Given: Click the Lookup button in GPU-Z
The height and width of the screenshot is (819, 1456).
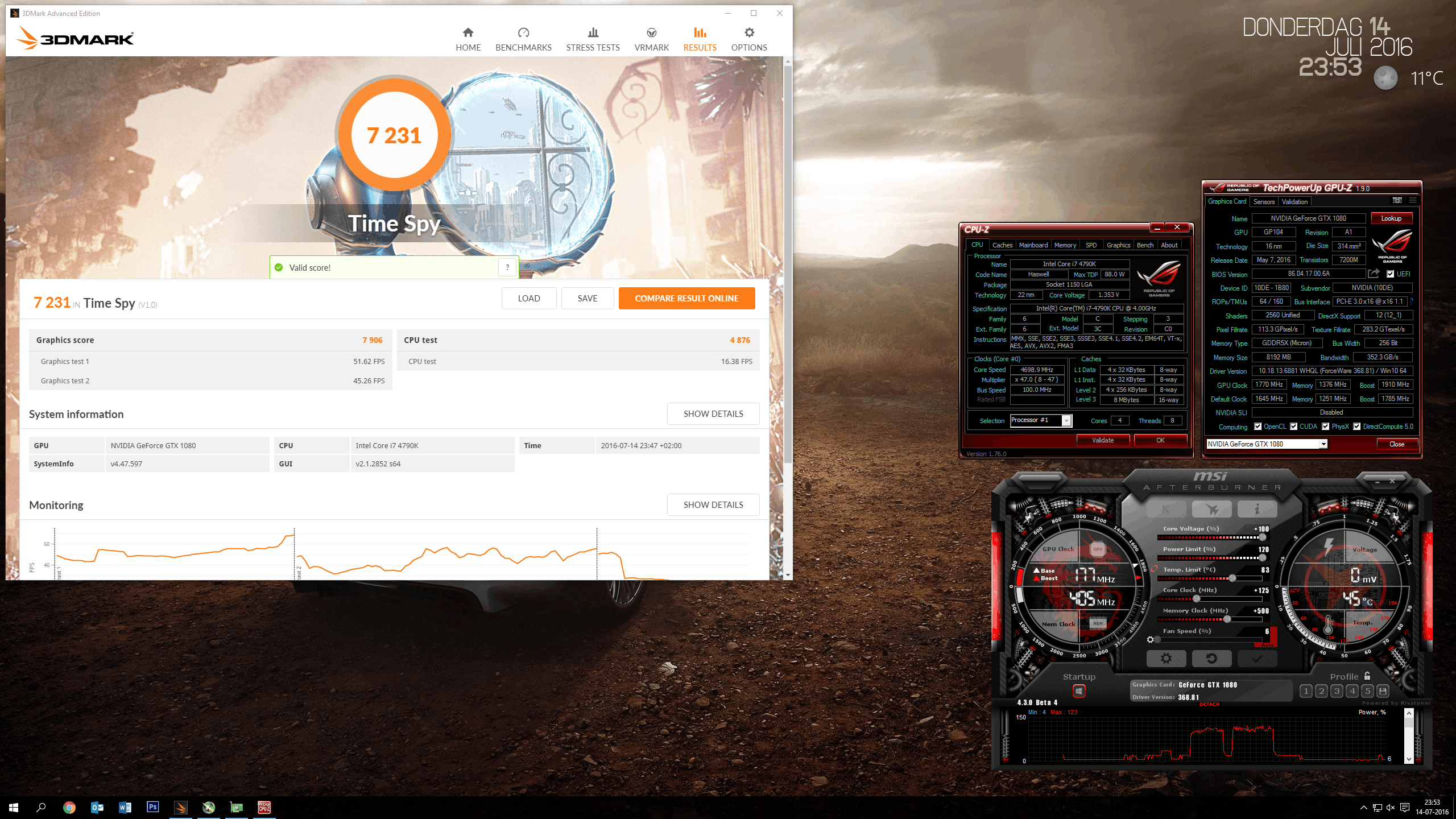Looking at the screenshot, I should pyautogui.click(x=1391, y=218).
